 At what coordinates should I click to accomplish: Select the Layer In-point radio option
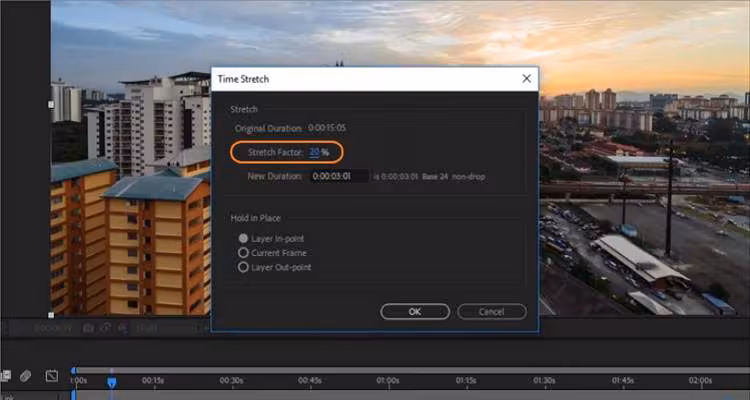coord(271,238)
